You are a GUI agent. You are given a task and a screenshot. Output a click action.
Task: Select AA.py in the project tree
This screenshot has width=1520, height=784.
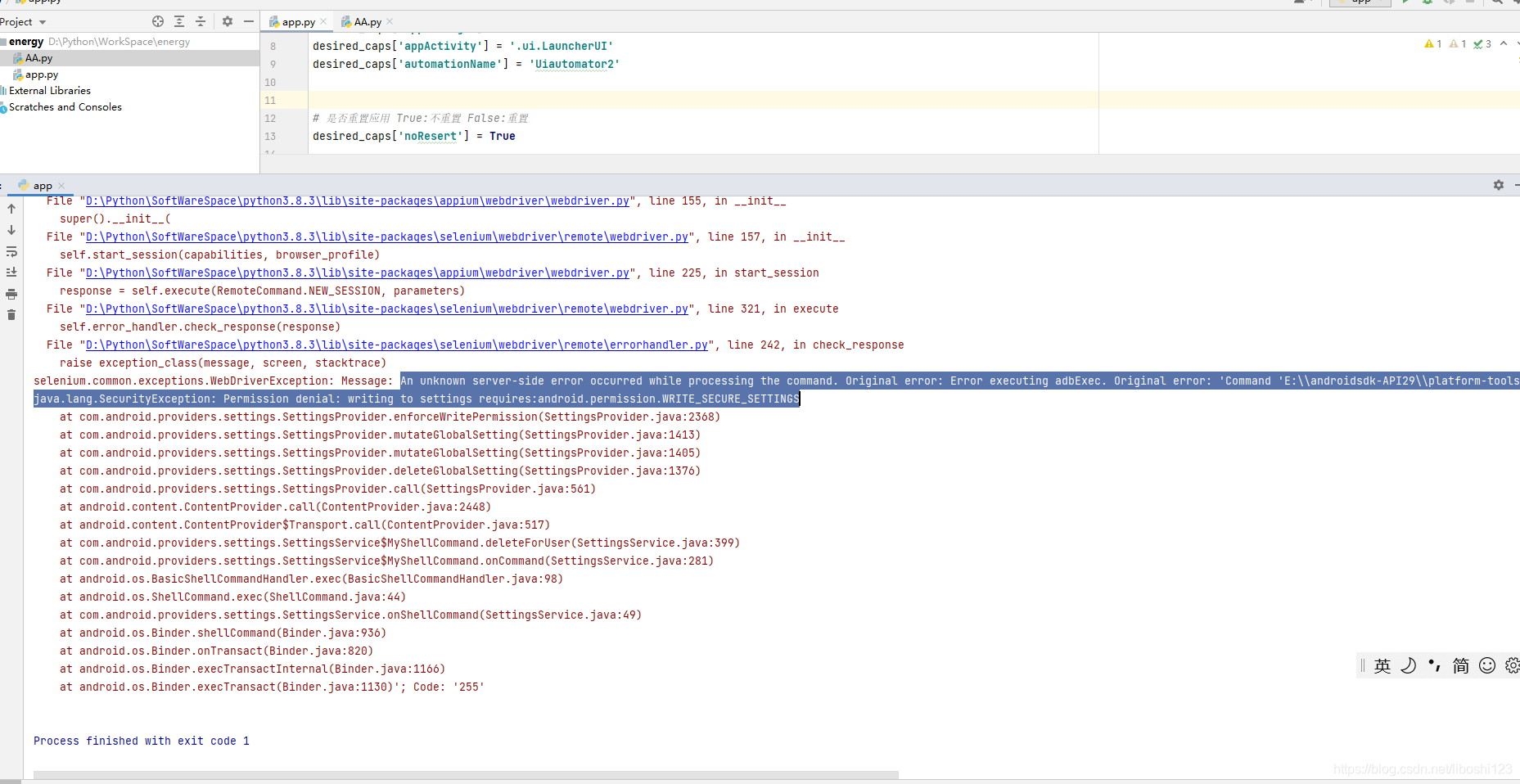pyautogui.click(x=38, y=58)
